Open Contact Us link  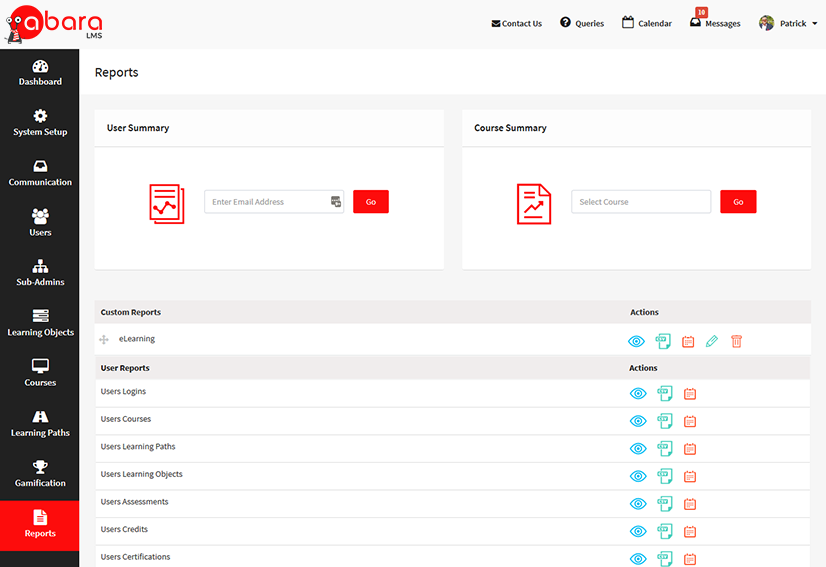[516, 23]
